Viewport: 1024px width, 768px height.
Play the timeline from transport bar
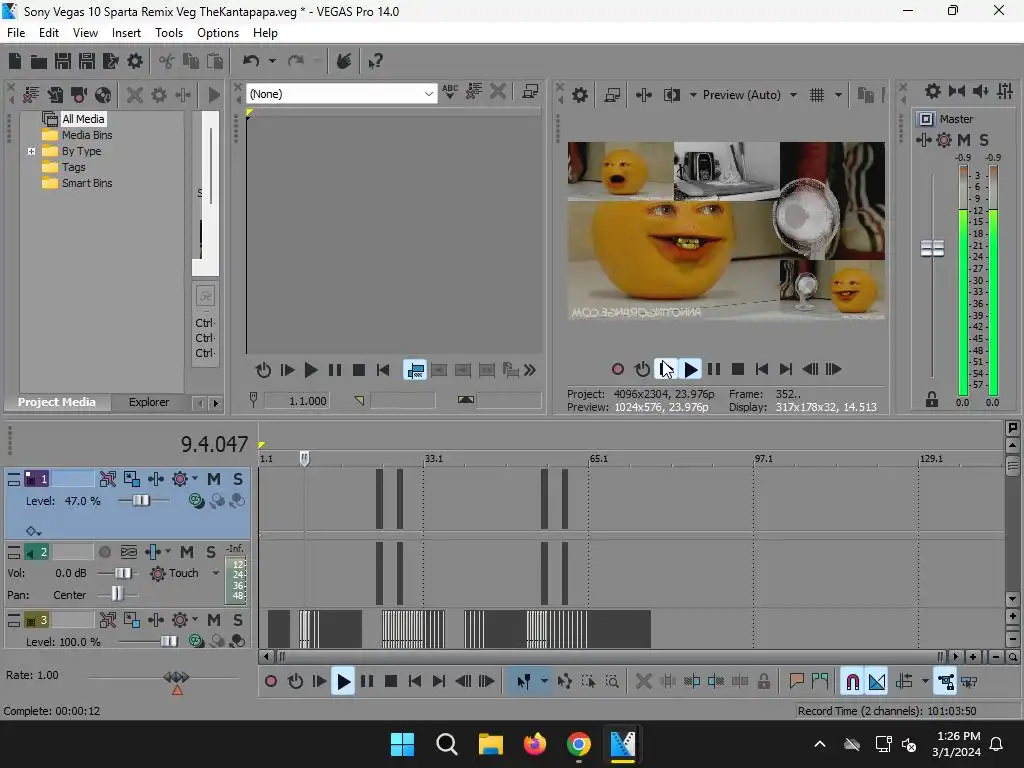pos(343,682)
